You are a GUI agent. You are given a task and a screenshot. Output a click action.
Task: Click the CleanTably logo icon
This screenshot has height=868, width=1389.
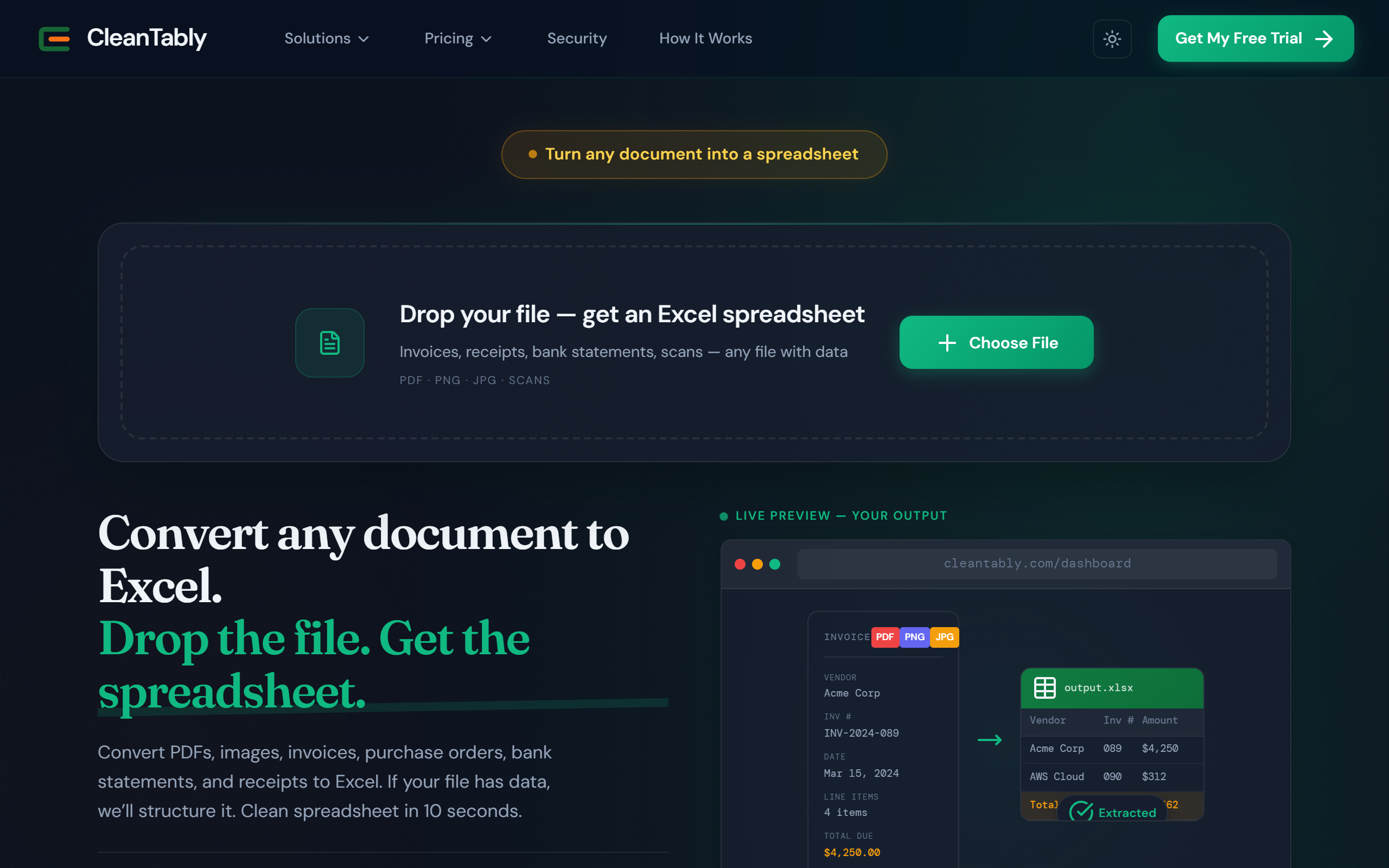[x=54, y=39]
